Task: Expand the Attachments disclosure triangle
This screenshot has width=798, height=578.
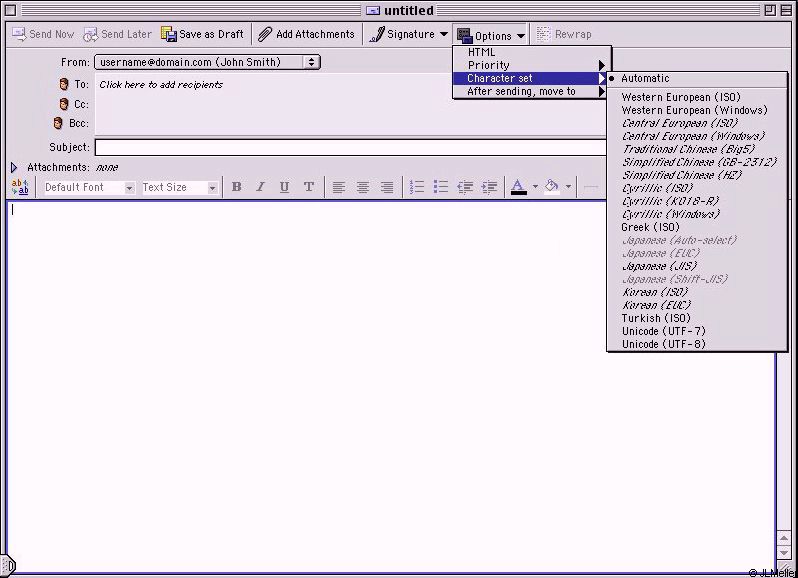Action: click(x=14, y=167)
